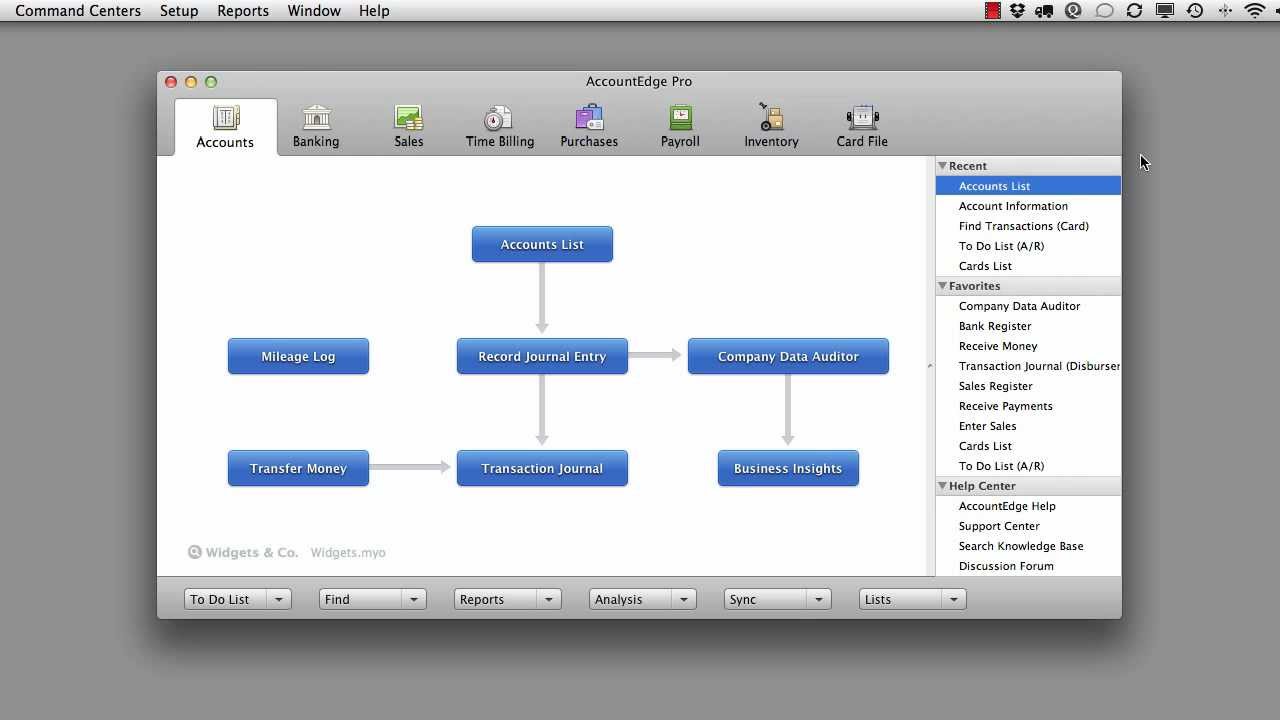Open the Dropbox menu bar icon
Screen dimensions: 1280x720
click(x=1018, y=11)
